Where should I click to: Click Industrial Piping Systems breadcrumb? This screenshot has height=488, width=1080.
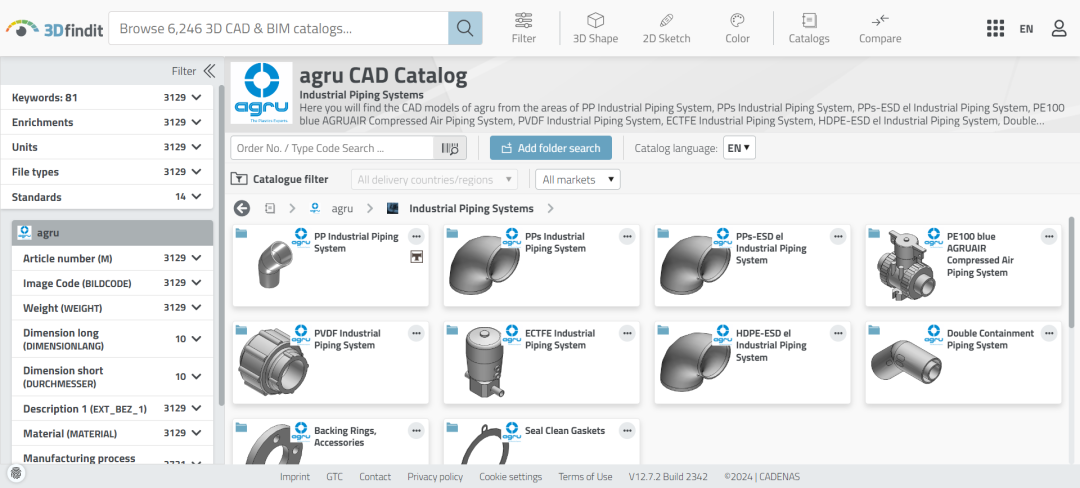tap(471, 208)
